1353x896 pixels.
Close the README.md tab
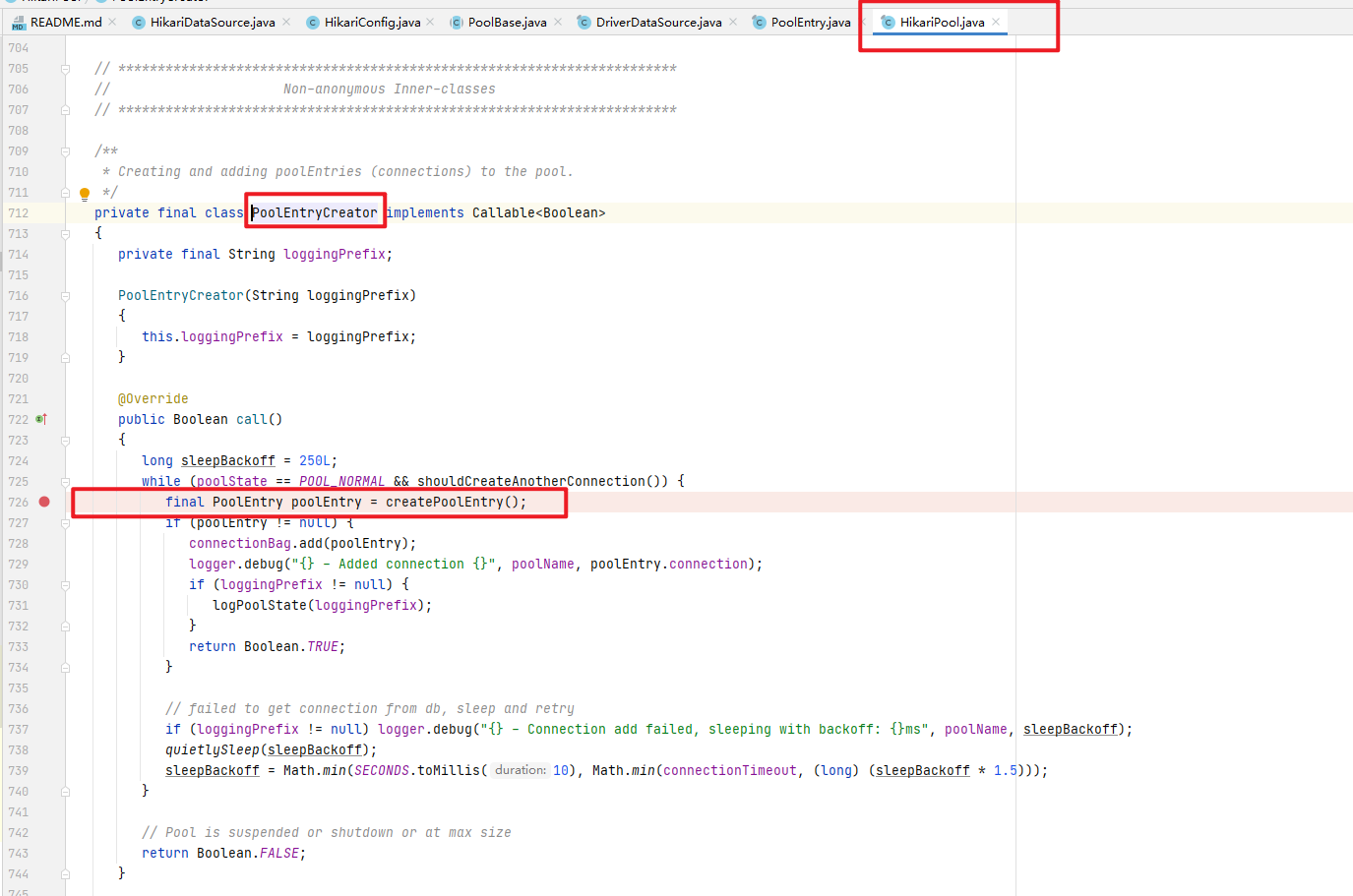(112, 22)
